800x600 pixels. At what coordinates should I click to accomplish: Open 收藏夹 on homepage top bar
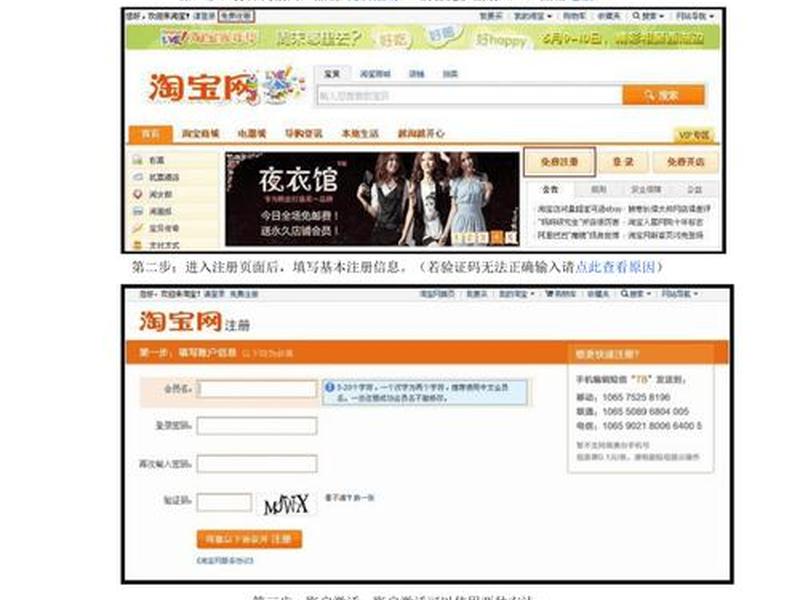coord(609,16)
